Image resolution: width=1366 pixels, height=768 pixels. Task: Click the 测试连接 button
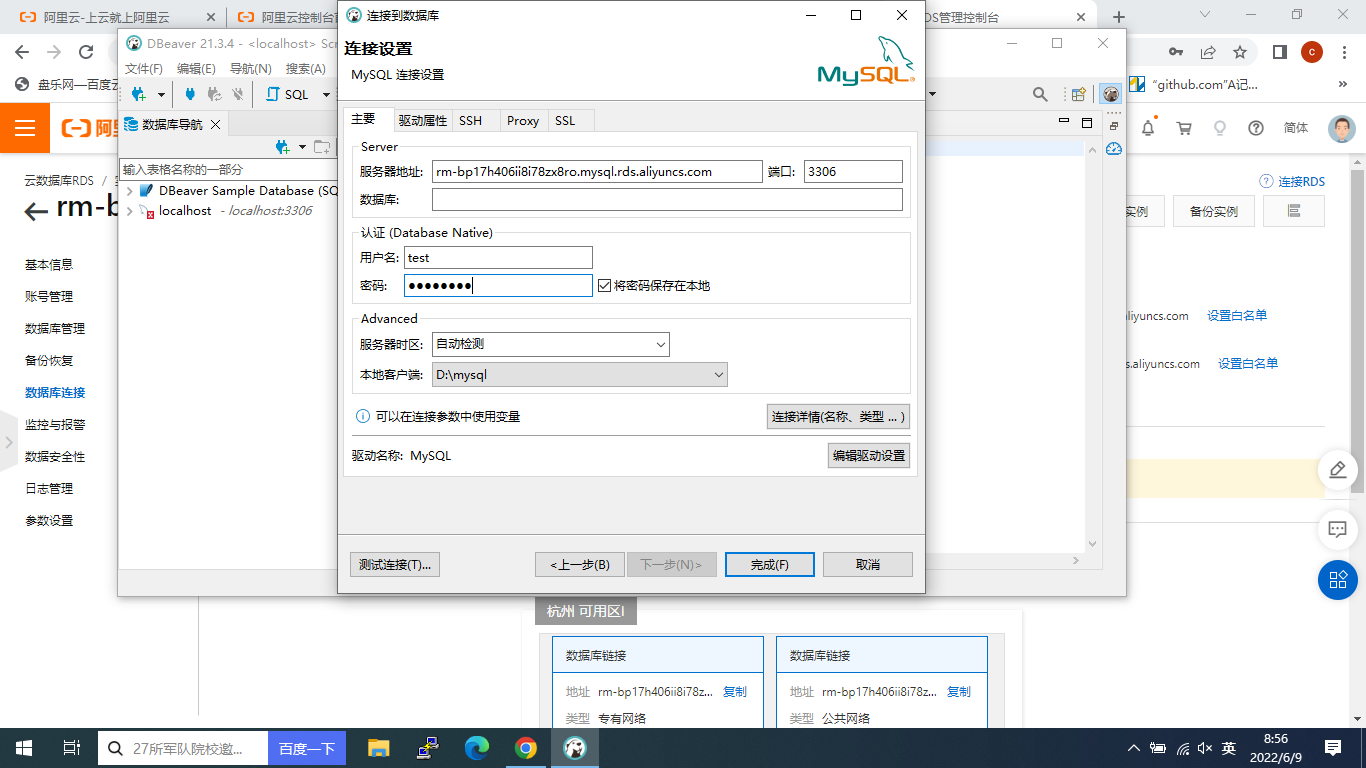pos(394,564)
